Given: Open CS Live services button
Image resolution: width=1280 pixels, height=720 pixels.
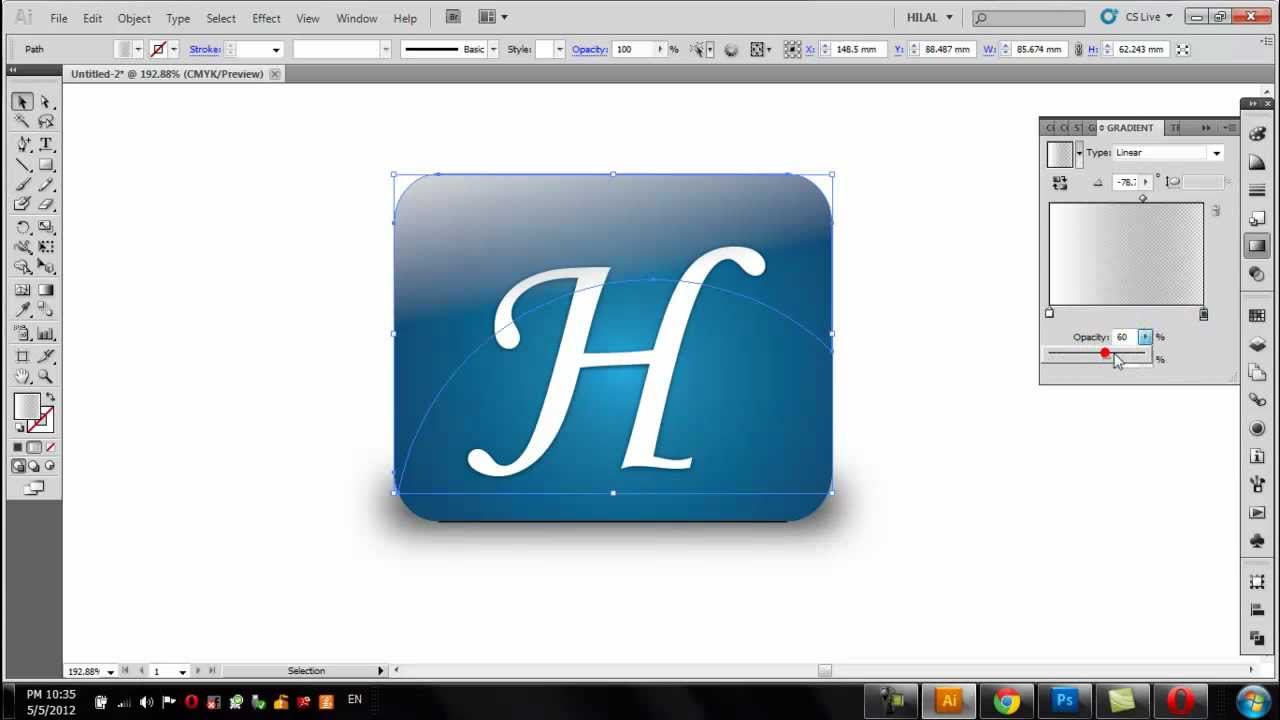Looking at the screenshot, I should click(x=1136, y=17).
